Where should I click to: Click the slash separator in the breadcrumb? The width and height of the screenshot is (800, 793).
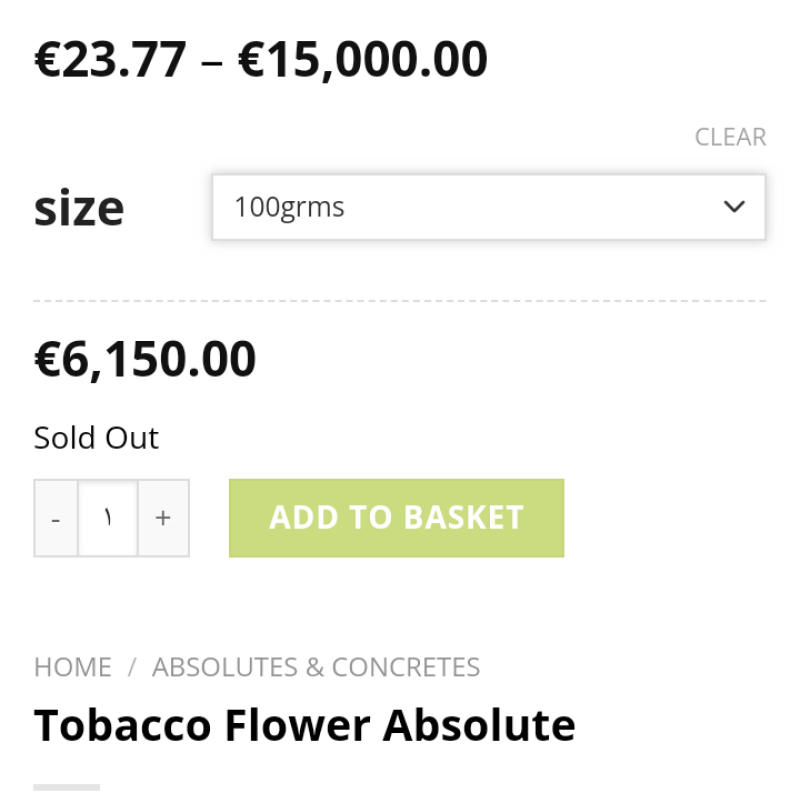pyautogui.click(x=131, y=667)
